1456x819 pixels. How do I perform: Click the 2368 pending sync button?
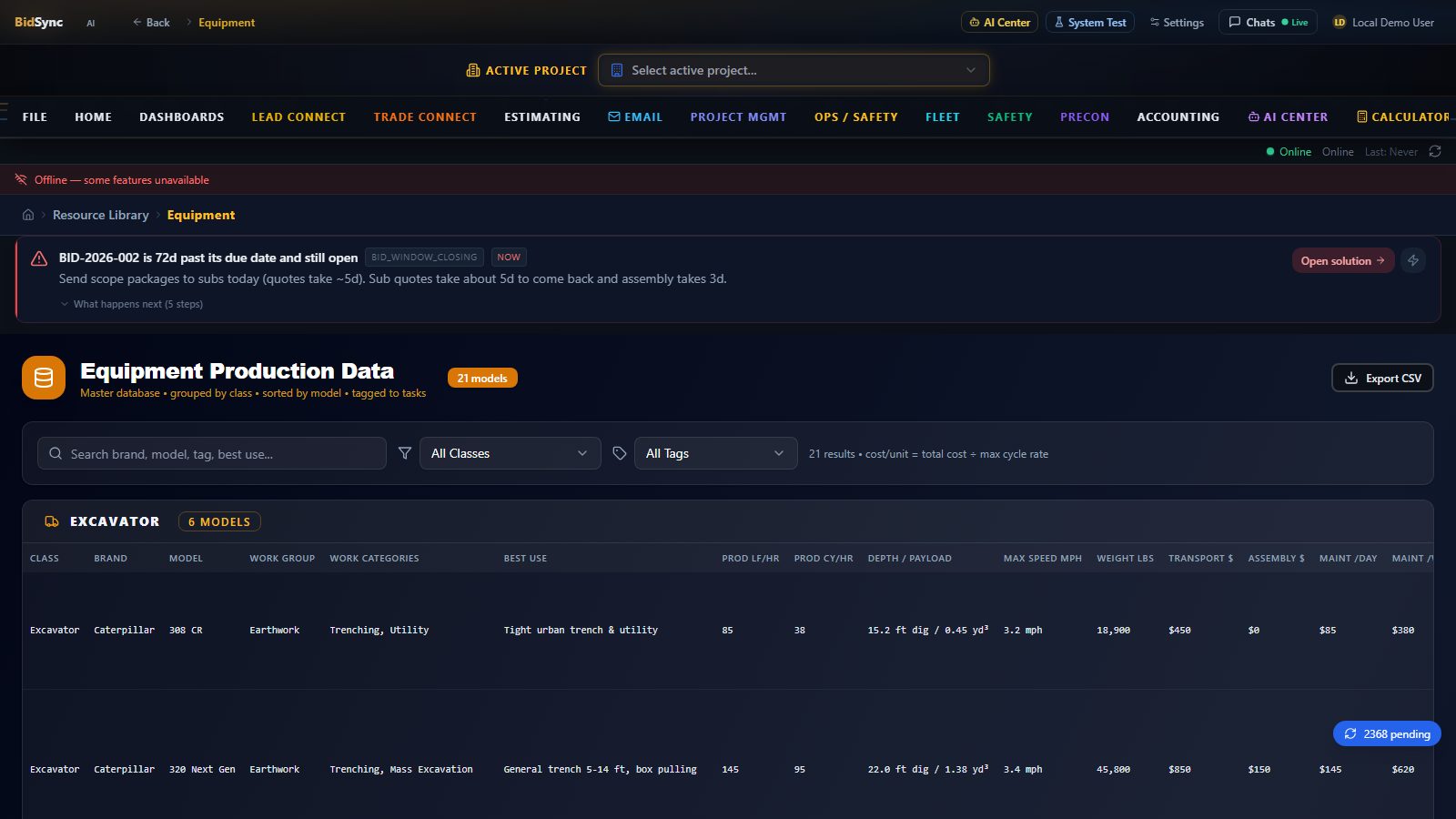(x=1387, y=733)
